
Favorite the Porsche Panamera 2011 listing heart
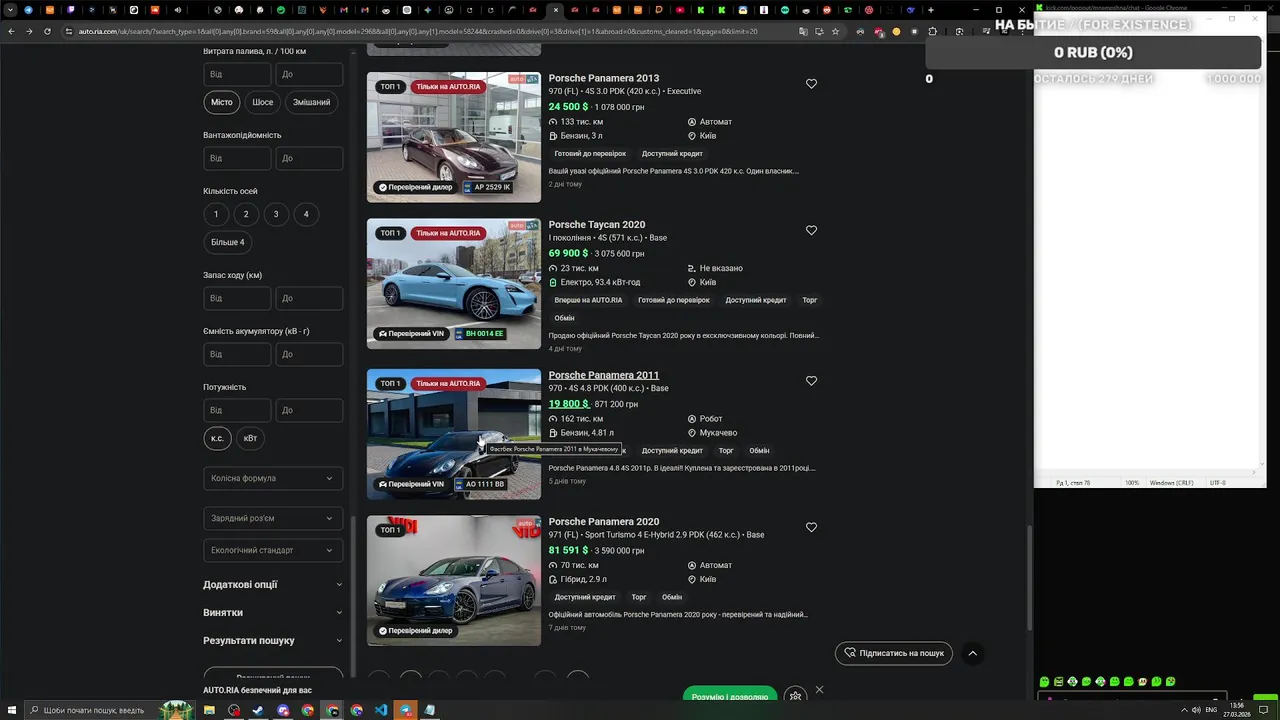coord(811,381)
